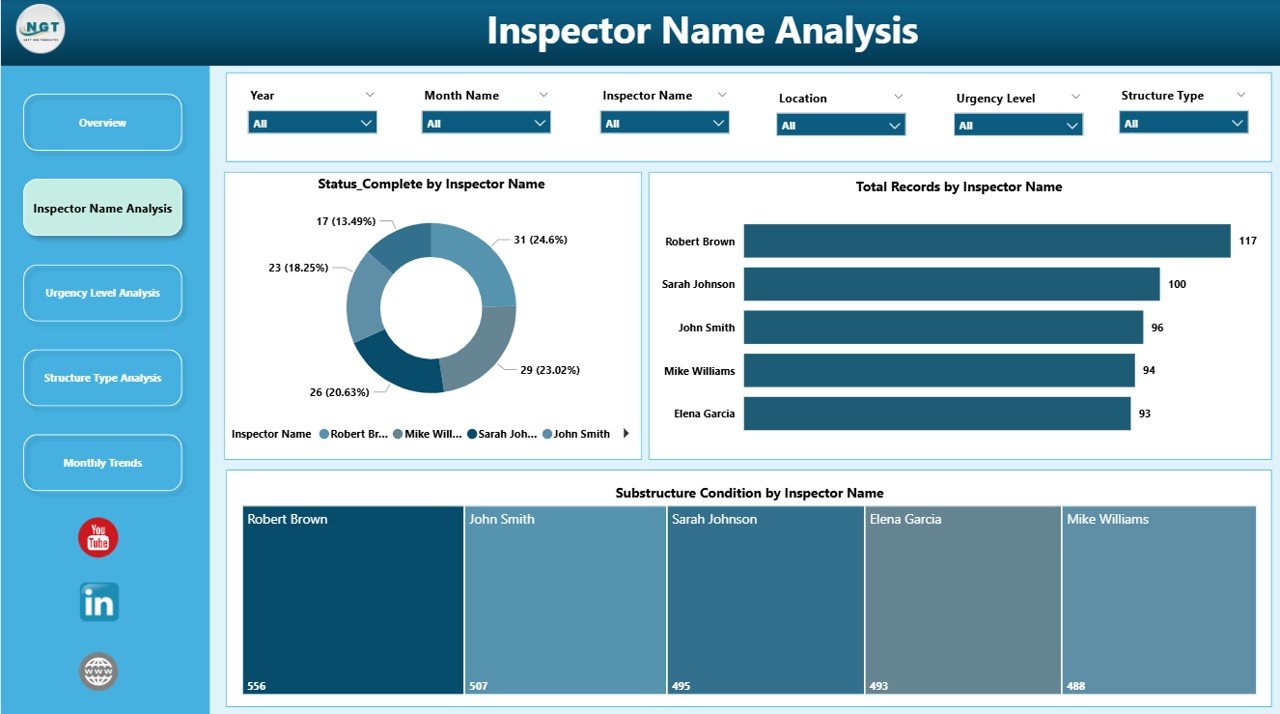1280x714 pixels.
Task: Click the legend expand arrow on donut chart
Action: [x=625, y=434]
